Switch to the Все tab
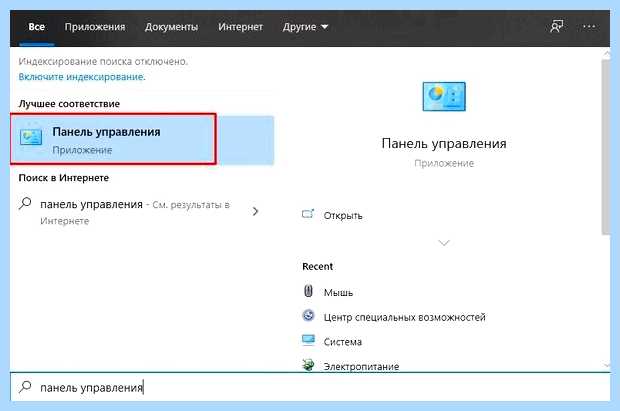This screenshot has height=411, width=620. click(36, 27)
